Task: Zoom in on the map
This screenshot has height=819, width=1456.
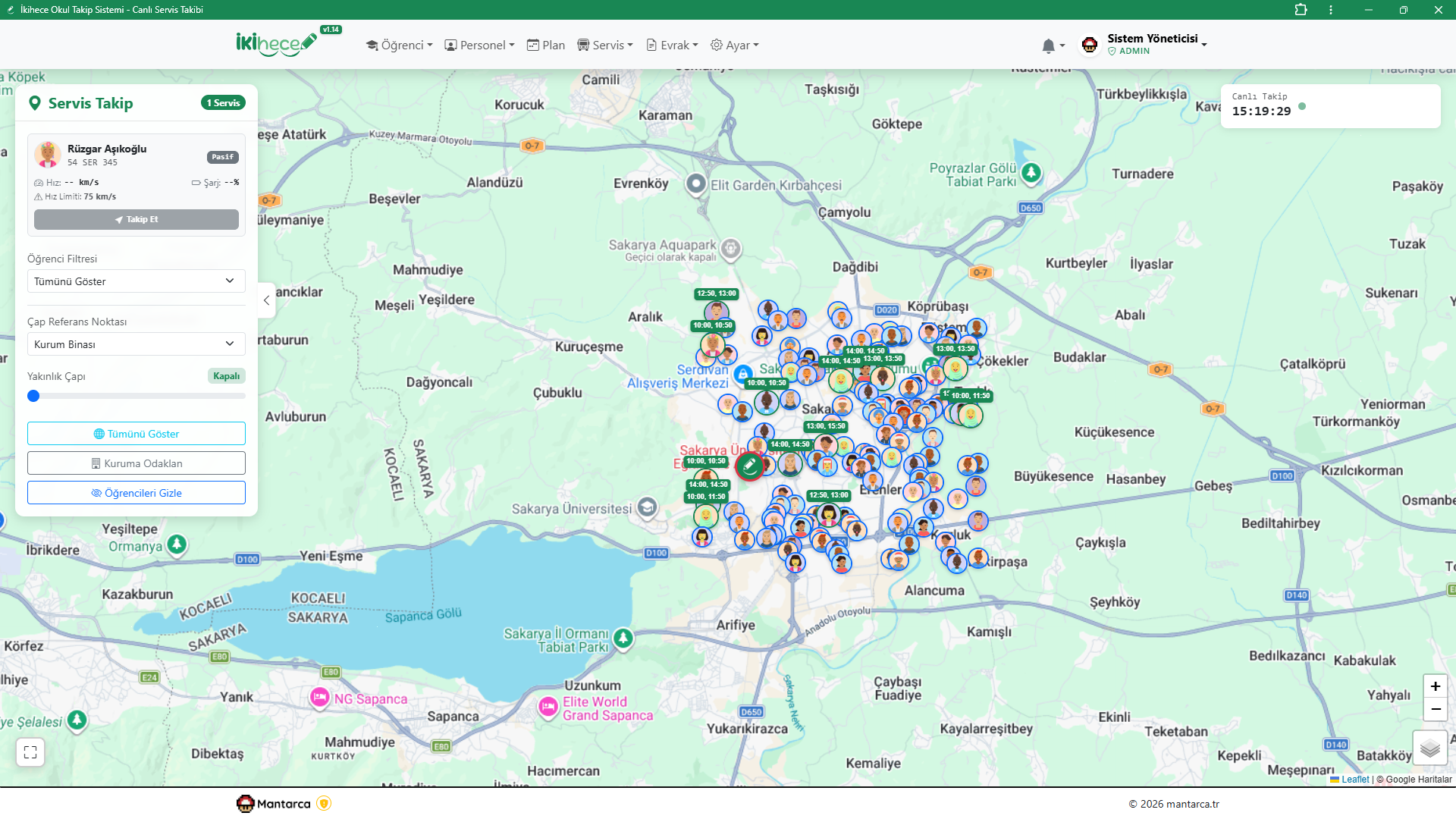Action: [1435, 686]
